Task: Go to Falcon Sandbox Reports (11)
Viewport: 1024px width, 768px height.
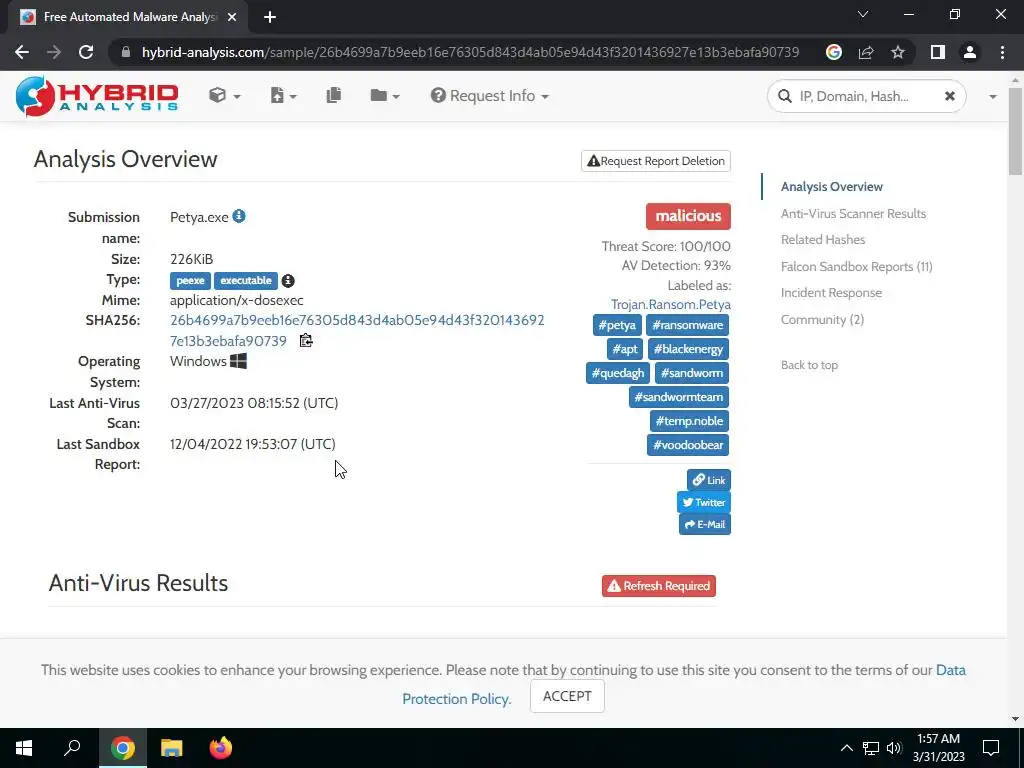Action: pyautogui.click(x=856, y=266)
